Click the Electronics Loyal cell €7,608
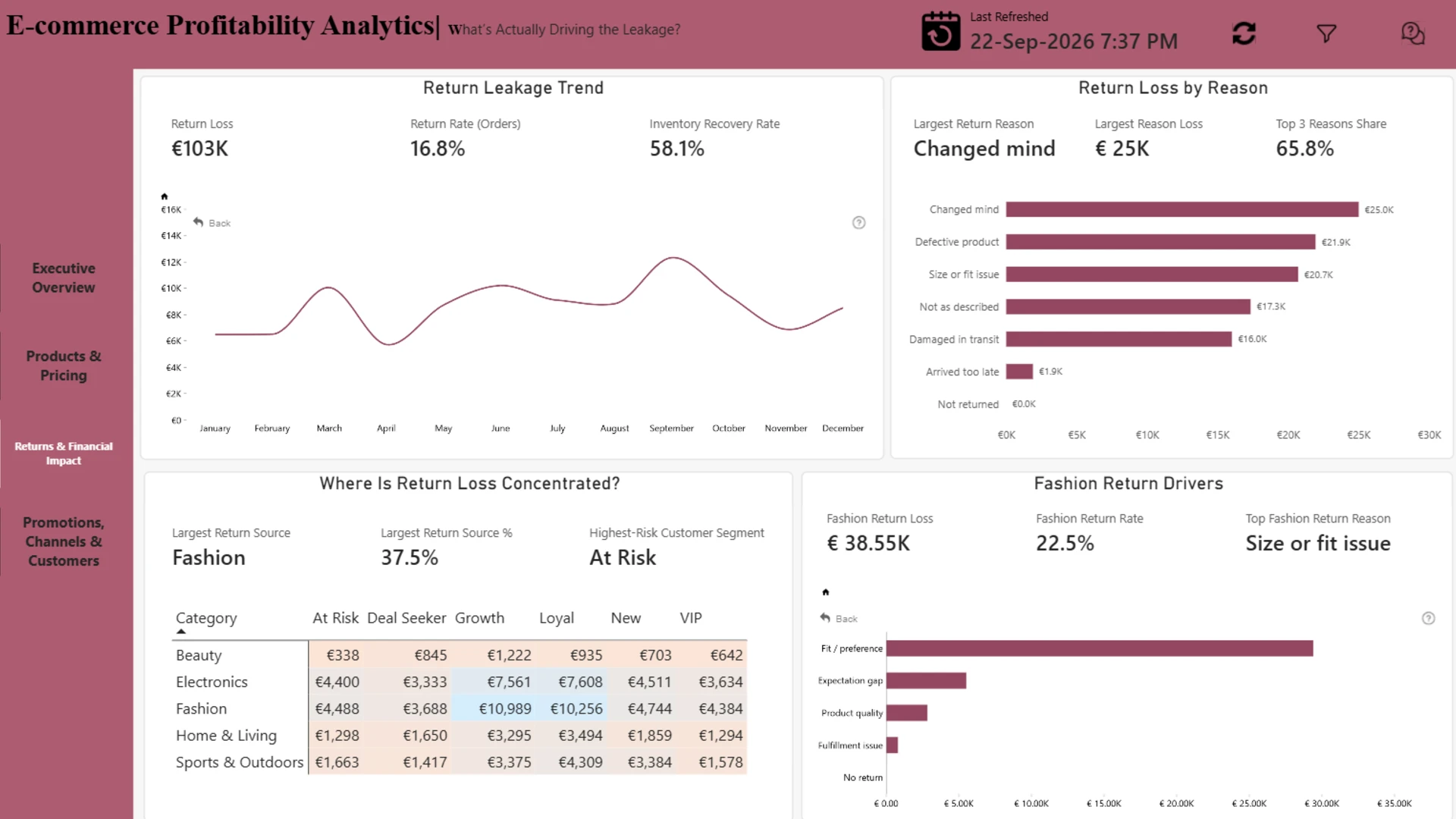The image size is (1456, 819). click(x=580, y=682)
